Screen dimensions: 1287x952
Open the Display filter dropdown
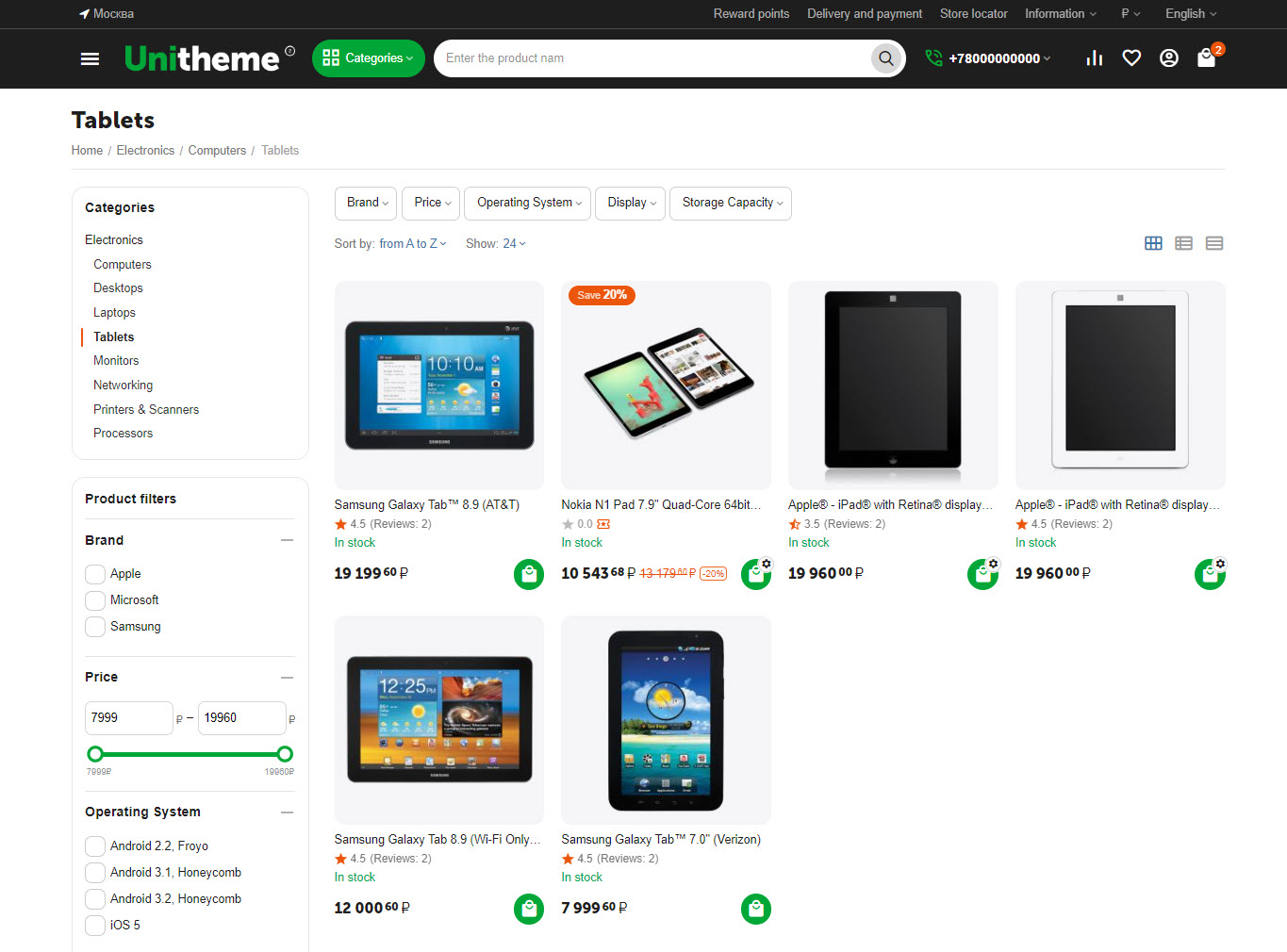coord(631,204)
